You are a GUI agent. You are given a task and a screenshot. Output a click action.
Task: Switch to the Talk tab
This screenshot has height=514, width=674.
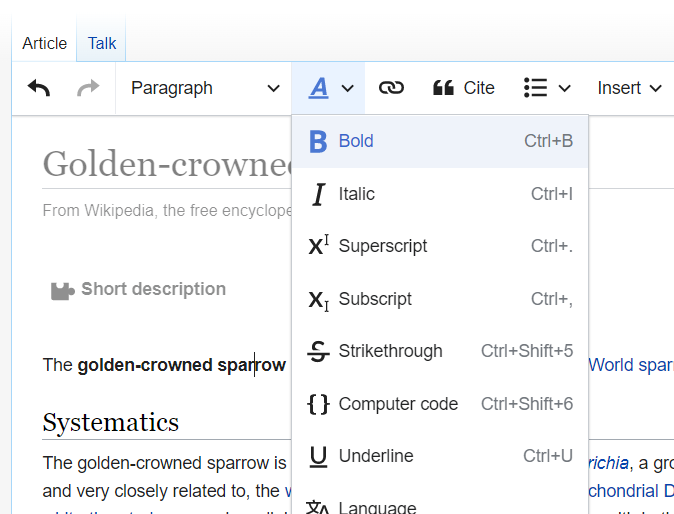point(102,43)
